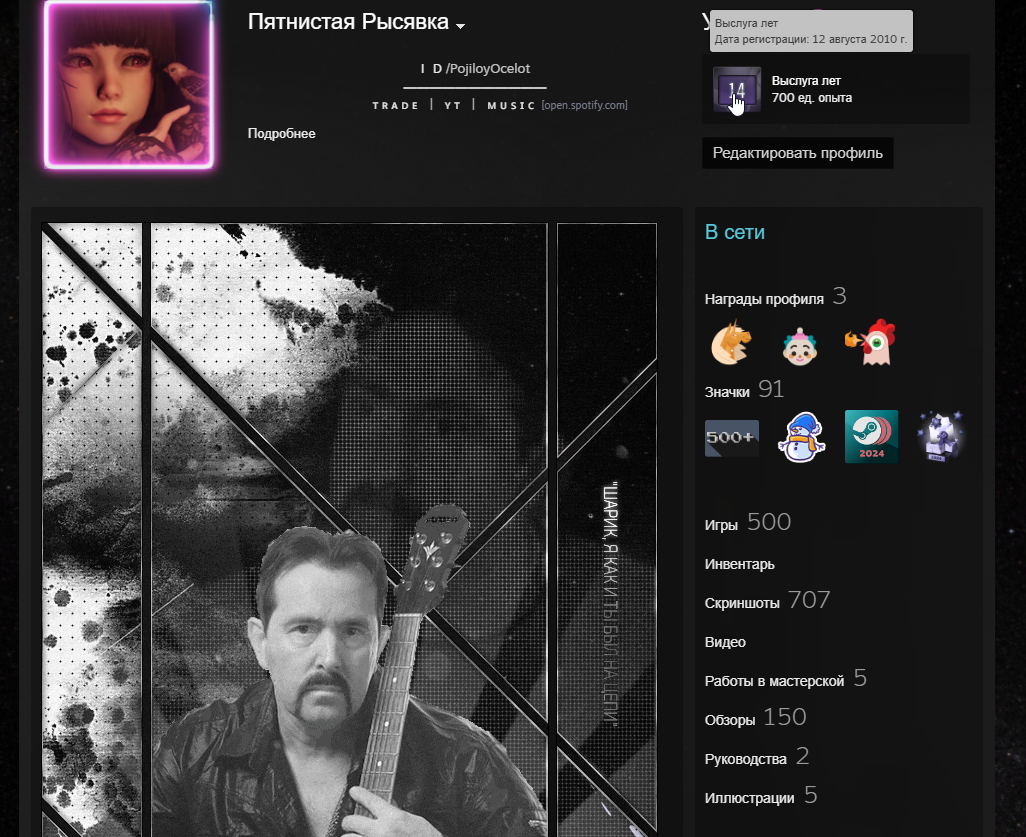This screenshot has height=837, width=1026.
Task: Open the 14 years of service badge icon
Action: 737,89
